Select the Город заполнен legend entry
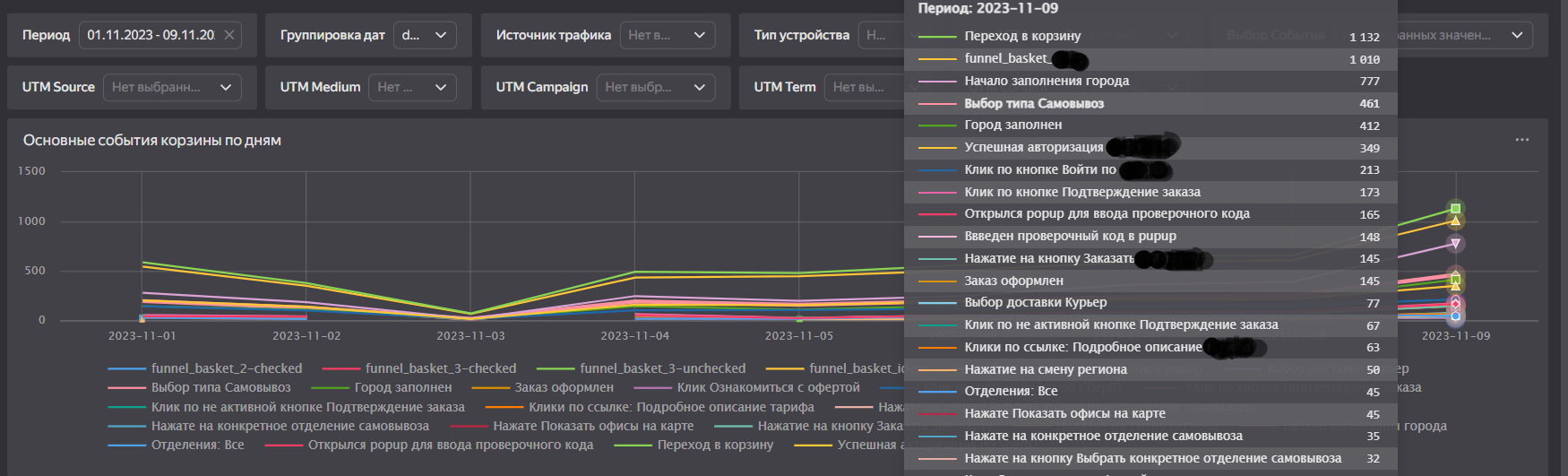 [x=382, y=387]
